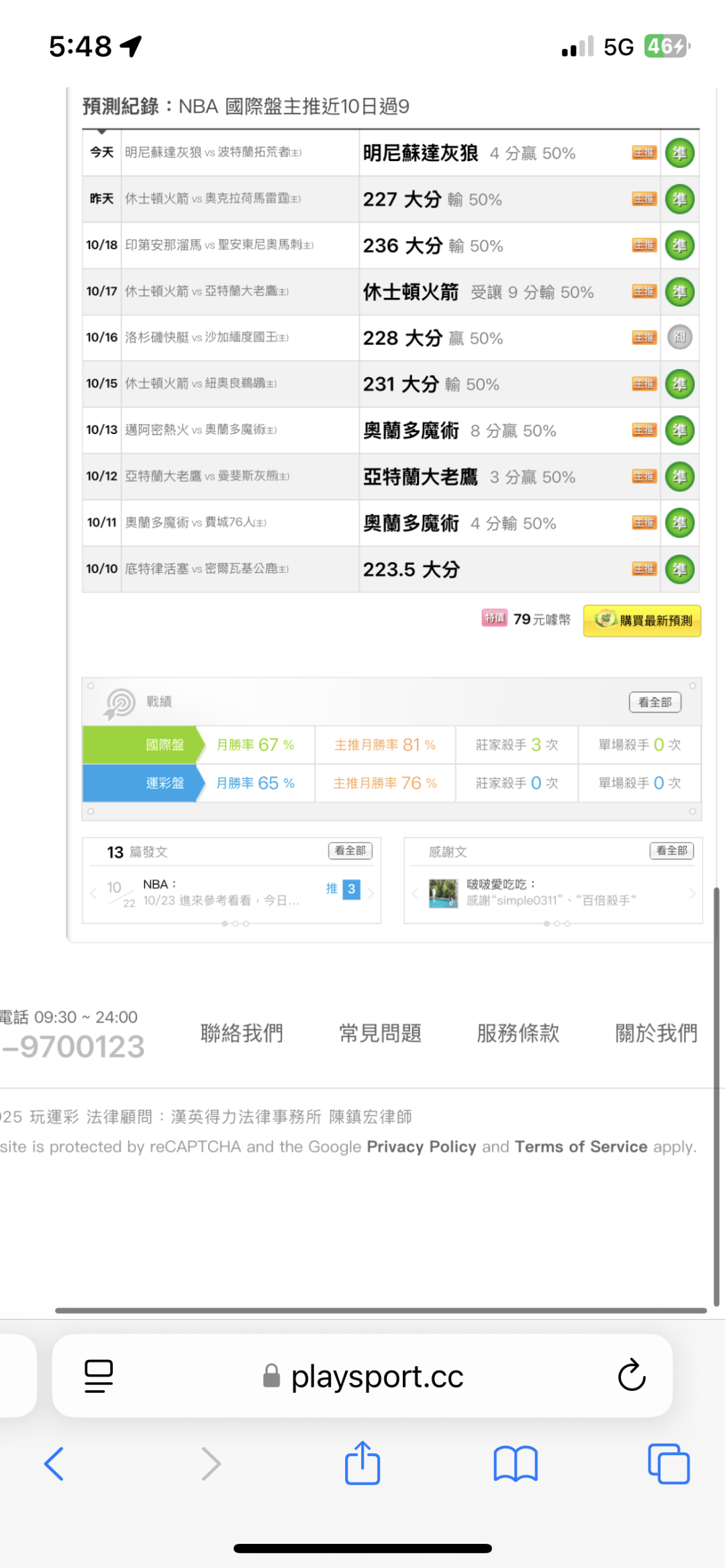Image resolution: width=725 pixels, height=1568 pixels.
Task: Click the orange 主推 tag on 10/13 row
Action: coord(644,430)
